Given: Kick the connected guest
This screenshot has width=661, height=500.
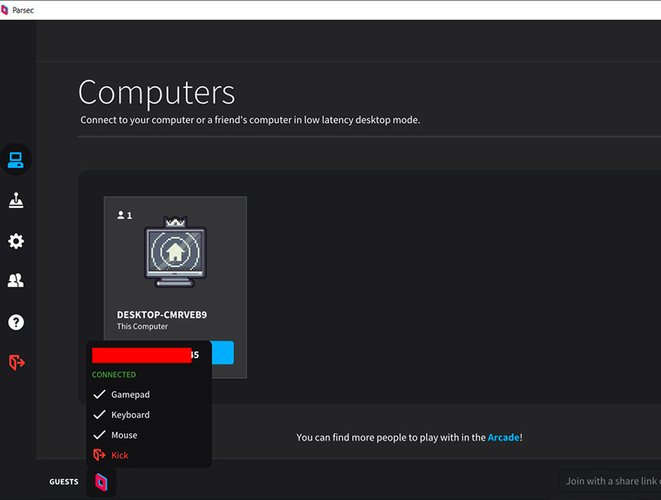Looking at the screenshot, I should pos(120,455).
